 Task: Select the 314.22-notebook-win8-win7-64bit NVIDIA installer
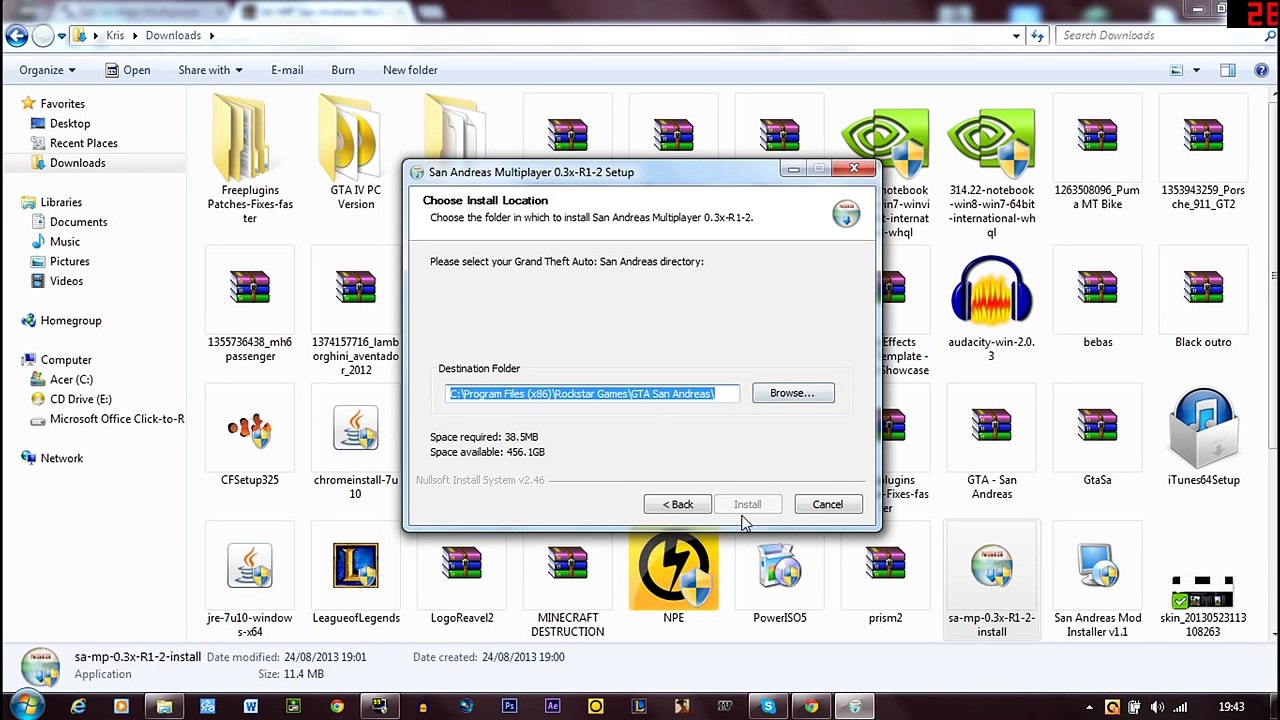tap(991, 167)
